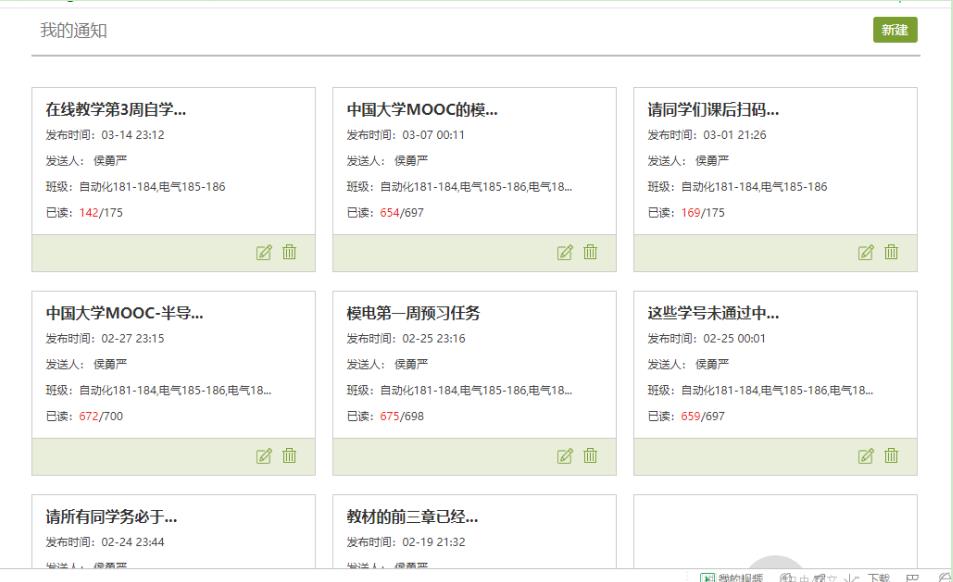Open the 模电第一周预习任务 notification title
953x582 pixels.
[413, 314]
